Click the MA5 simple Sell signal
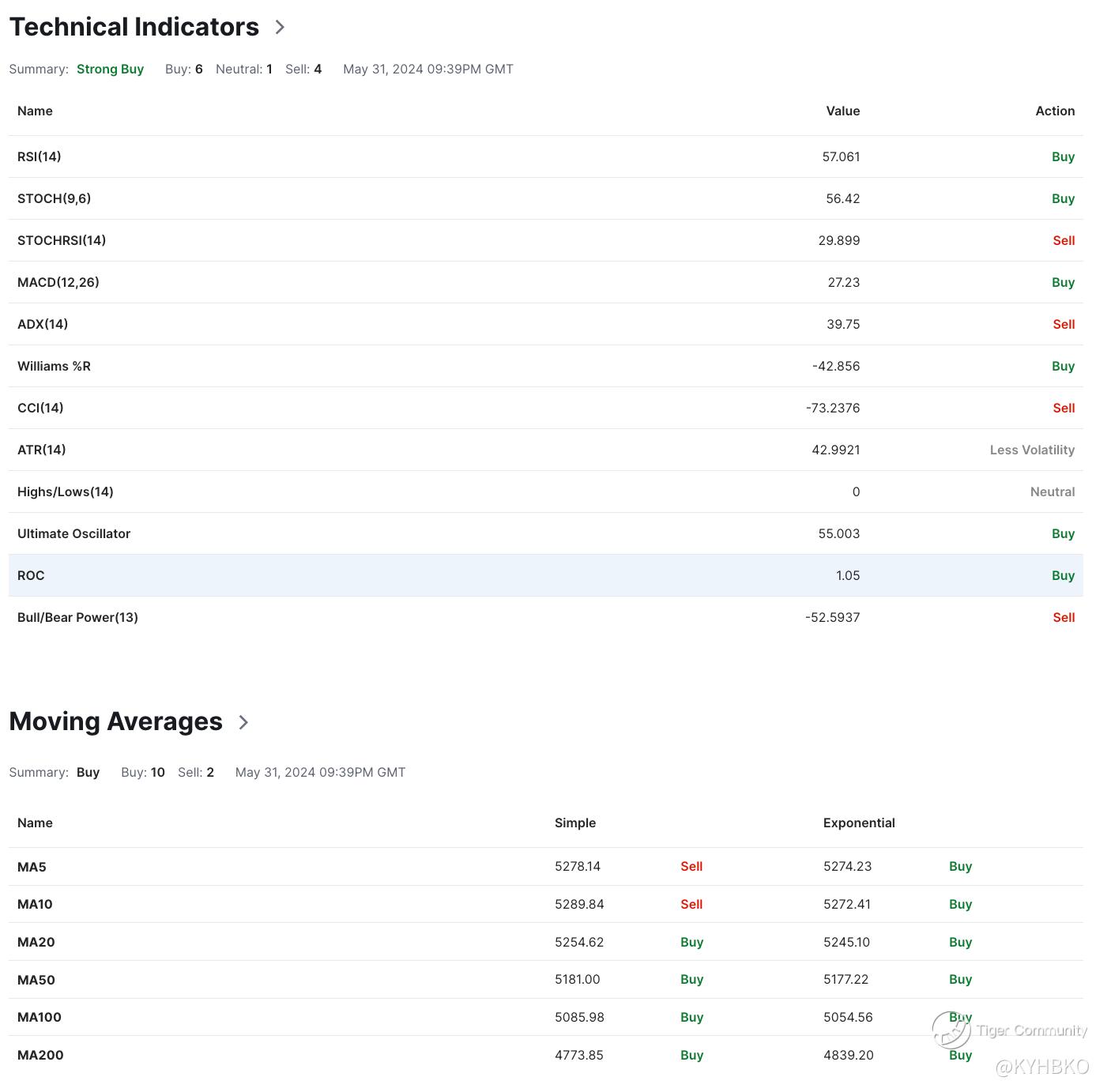The height and width of the screenshot is (1092, 1111). [691, 866]
